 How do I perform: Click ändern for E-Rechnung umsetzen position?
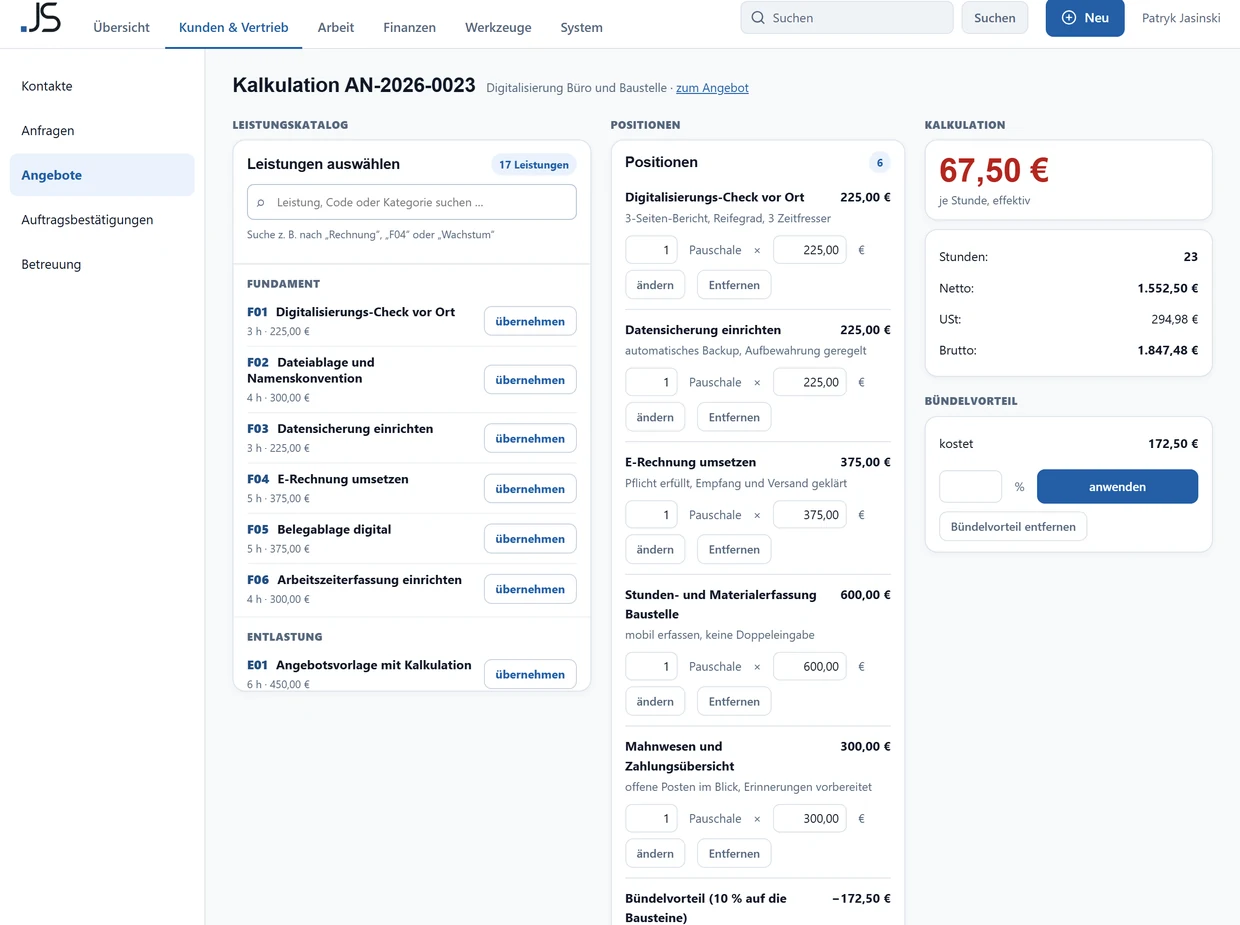click(655, 549)
